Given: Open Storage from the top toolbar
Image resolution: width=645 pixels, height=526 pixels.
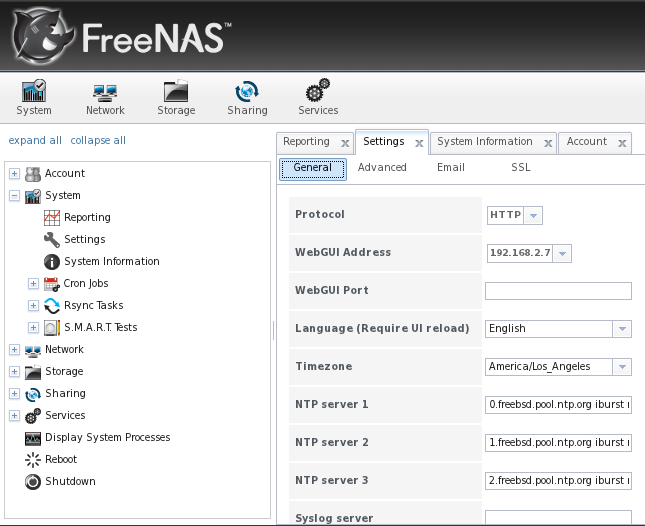Looking at the screenshot, I should click(176, 97).
